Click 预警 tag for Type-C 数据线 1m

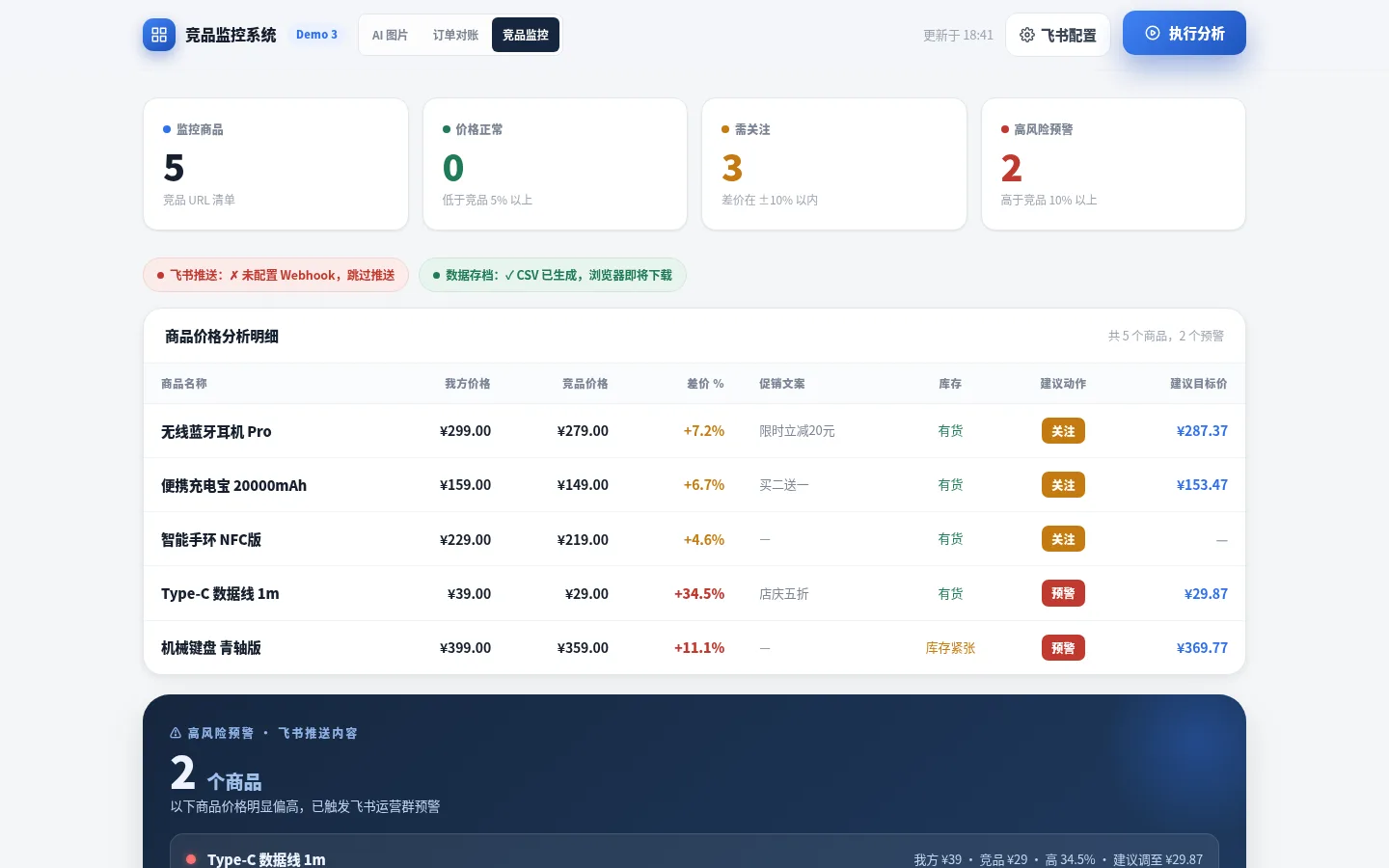pyautogui.click(x=1063, y=593)
